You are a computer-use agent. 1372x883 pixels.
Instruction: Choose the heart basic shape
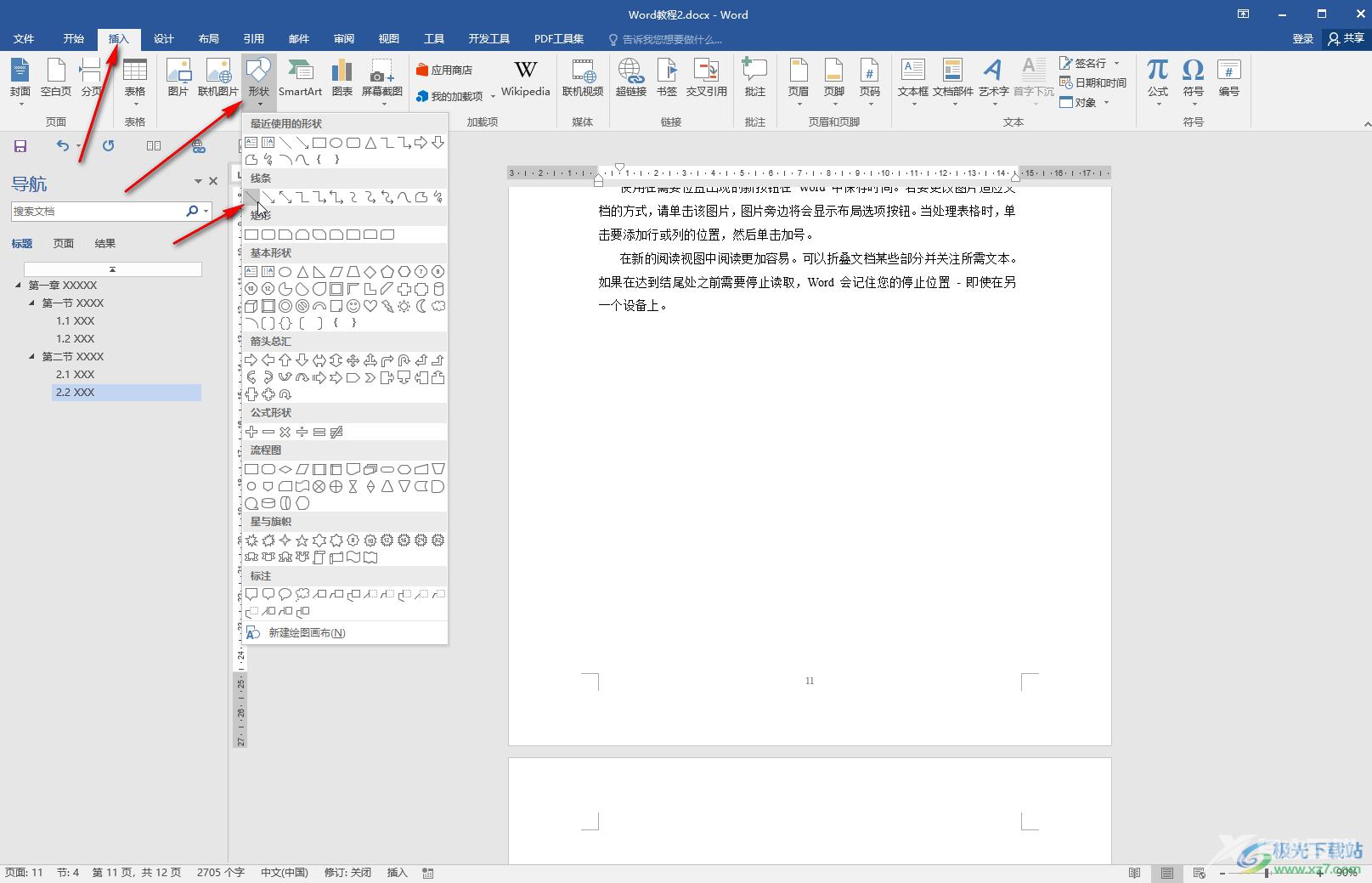coord(370,306)
